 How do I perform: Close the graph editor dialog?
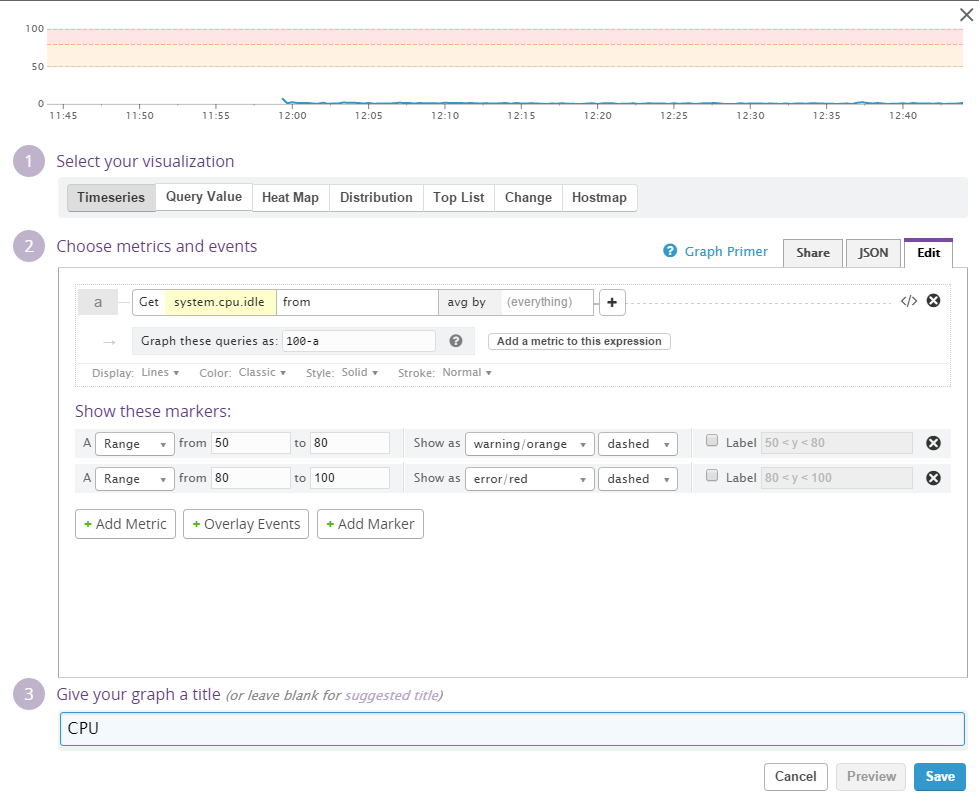tap(965, 14)
